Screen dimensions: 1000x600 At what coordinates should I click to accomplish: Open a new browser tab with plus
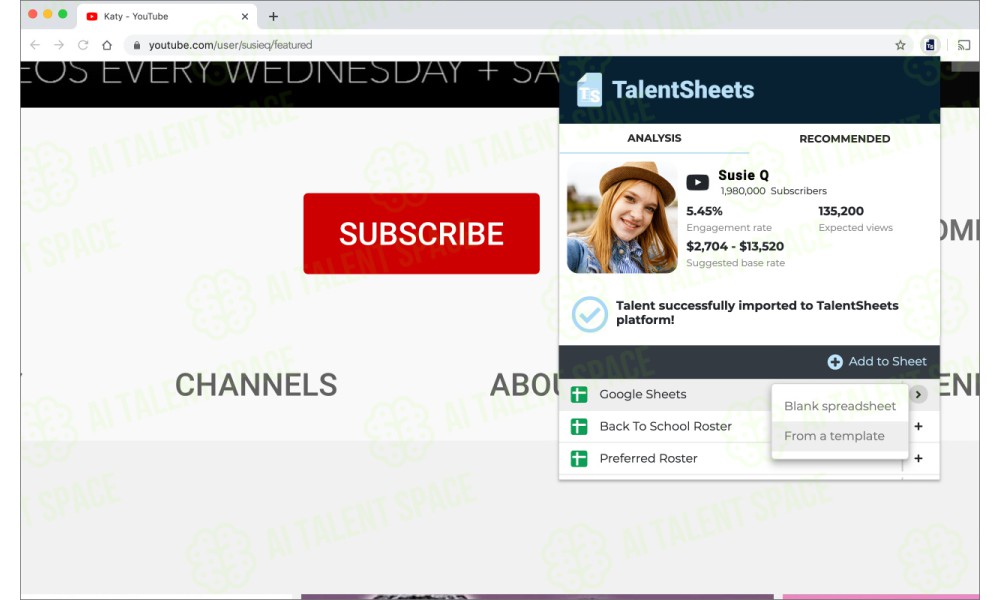pos(273,17)
